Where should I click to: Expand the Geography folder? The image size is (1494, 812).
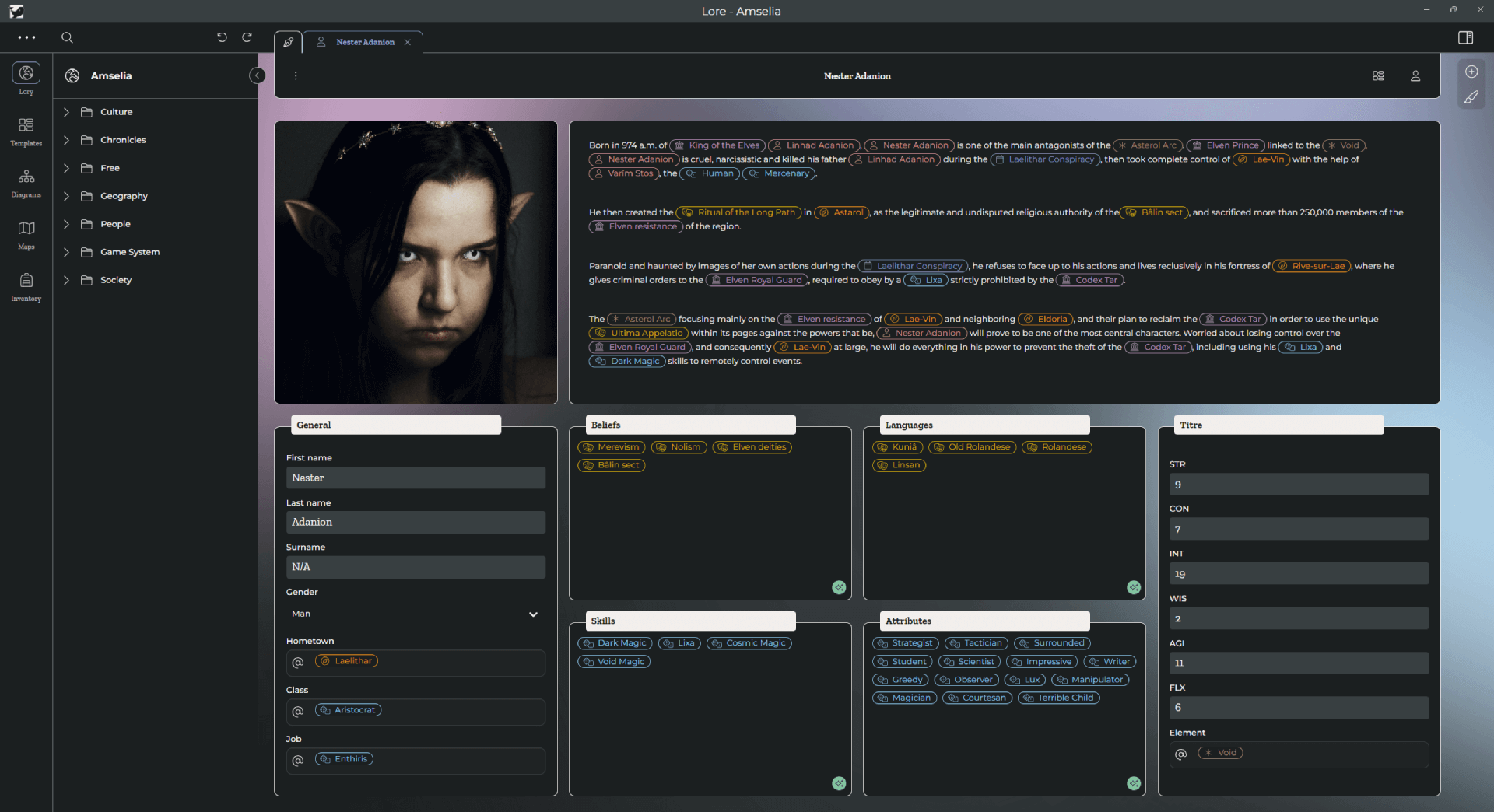tap(66, 196)
